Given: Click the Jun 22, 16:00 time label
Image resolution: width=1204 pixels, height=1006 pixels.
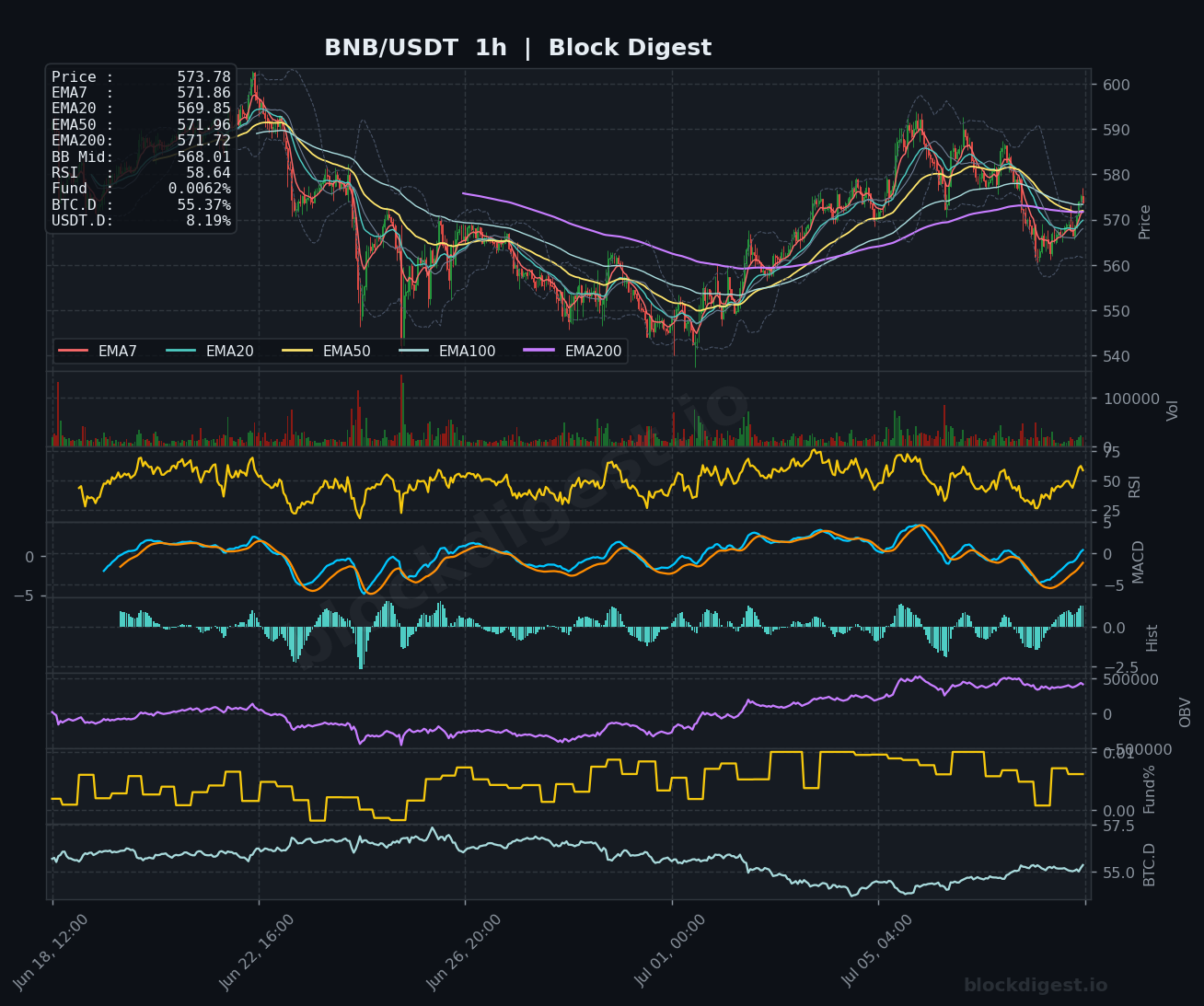Looking at the screenshot, I should (x=258, y=952).
